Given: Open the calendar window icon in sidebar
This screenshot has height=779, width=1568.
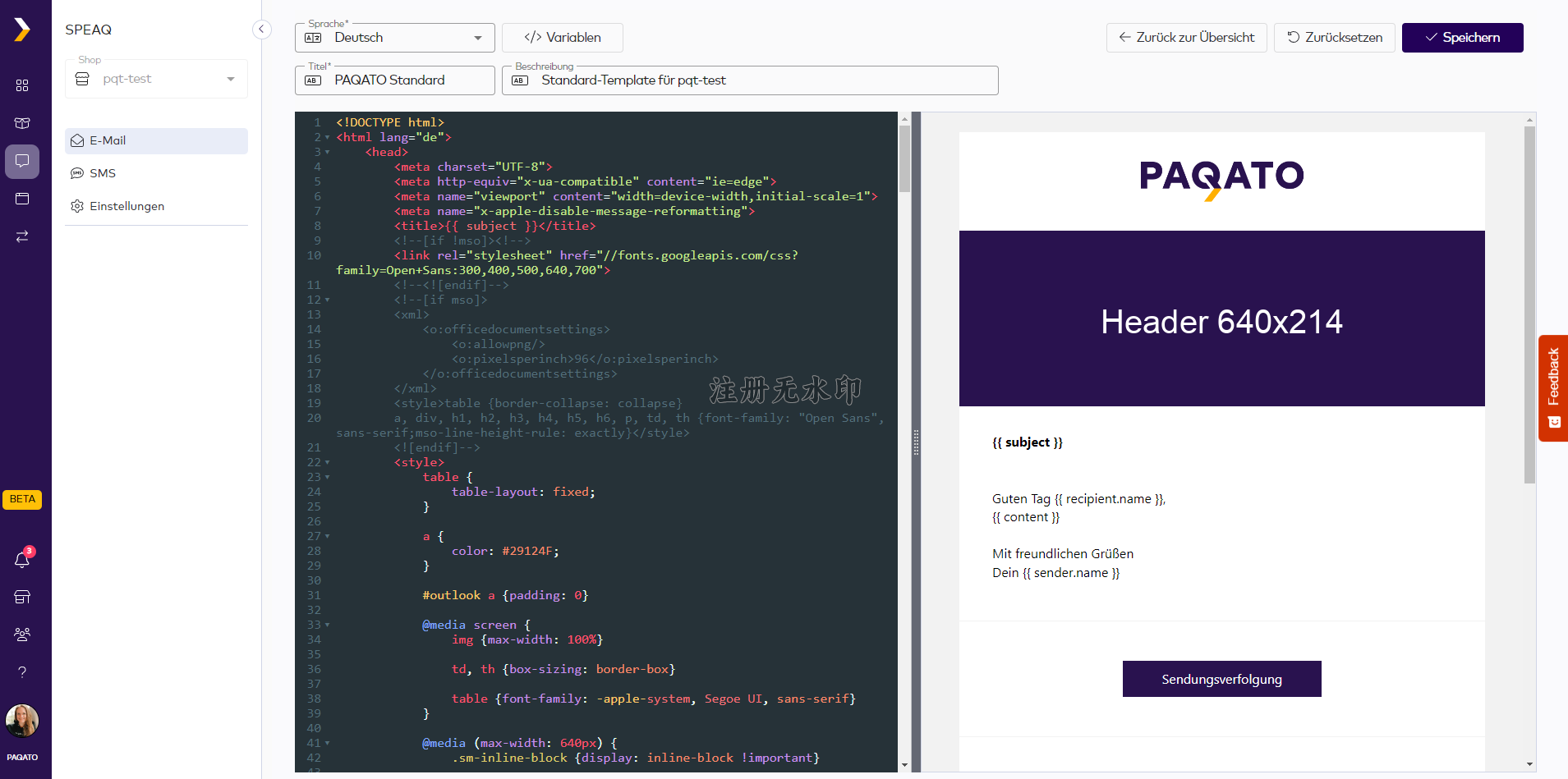Looking at the screenshot, I should coord(22,199).
